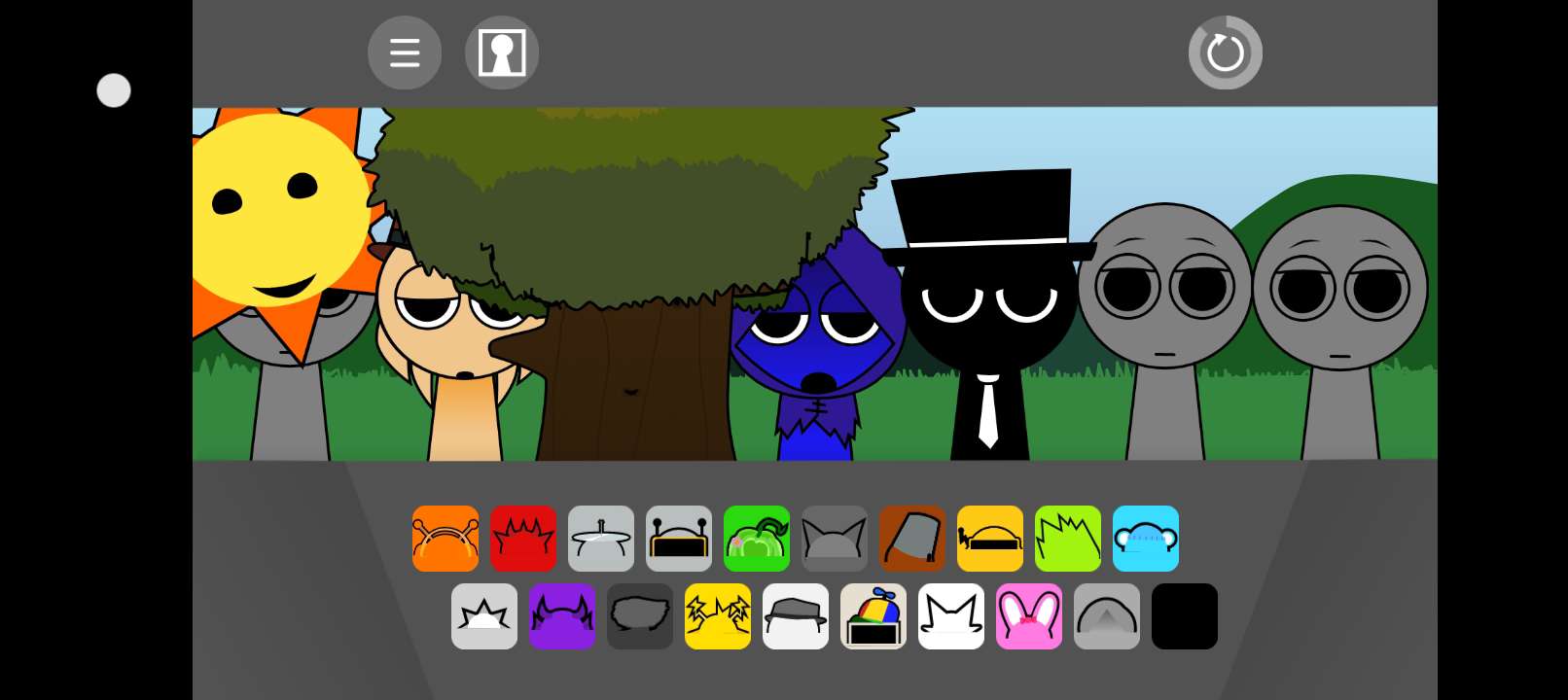Pick the dark gray cat-ears sound icon
Viewport: 1568px width, 700px height.
835,539
